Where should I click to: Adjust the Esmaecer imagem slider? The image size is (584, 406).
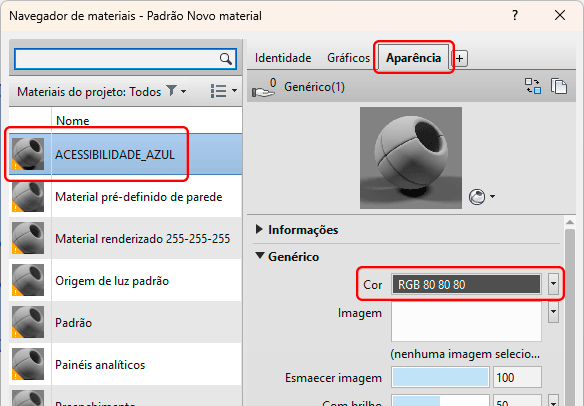440,377
